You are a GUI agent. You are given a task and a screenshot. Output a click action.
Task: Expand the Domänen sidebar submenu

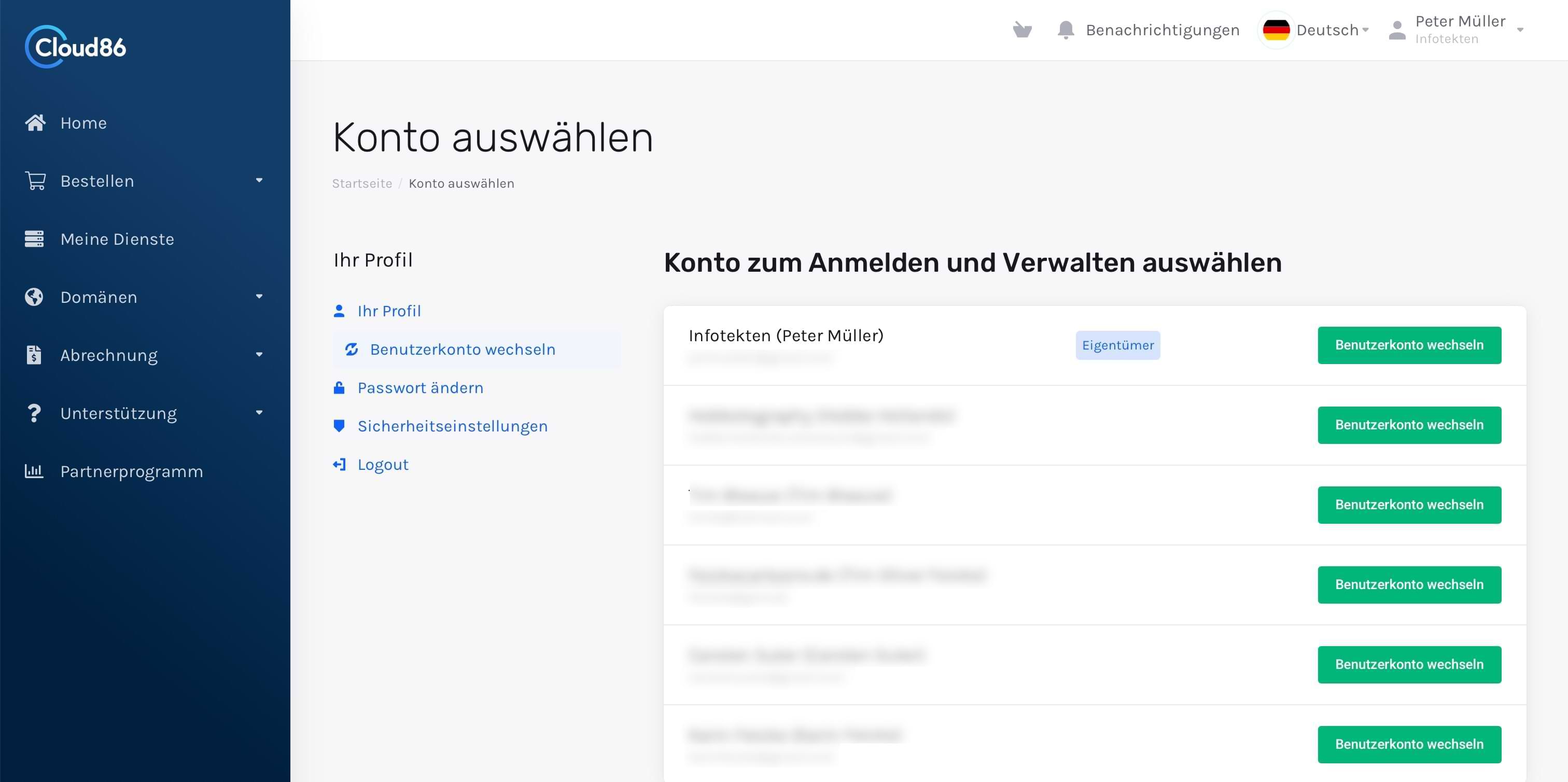point(259,297)
